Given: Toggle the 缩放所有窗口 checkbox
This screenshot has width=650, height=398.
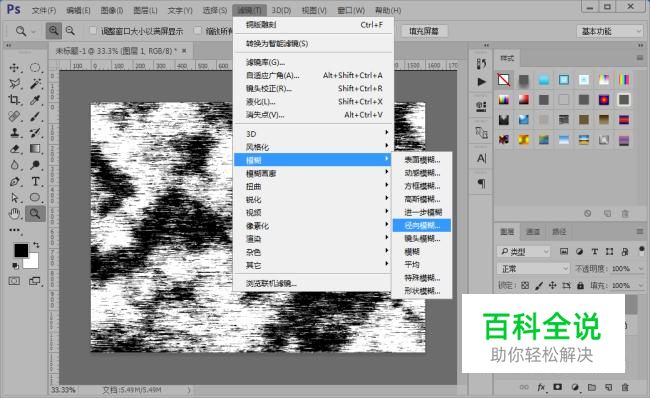Looking at the screenshot, I should [198, 31].
